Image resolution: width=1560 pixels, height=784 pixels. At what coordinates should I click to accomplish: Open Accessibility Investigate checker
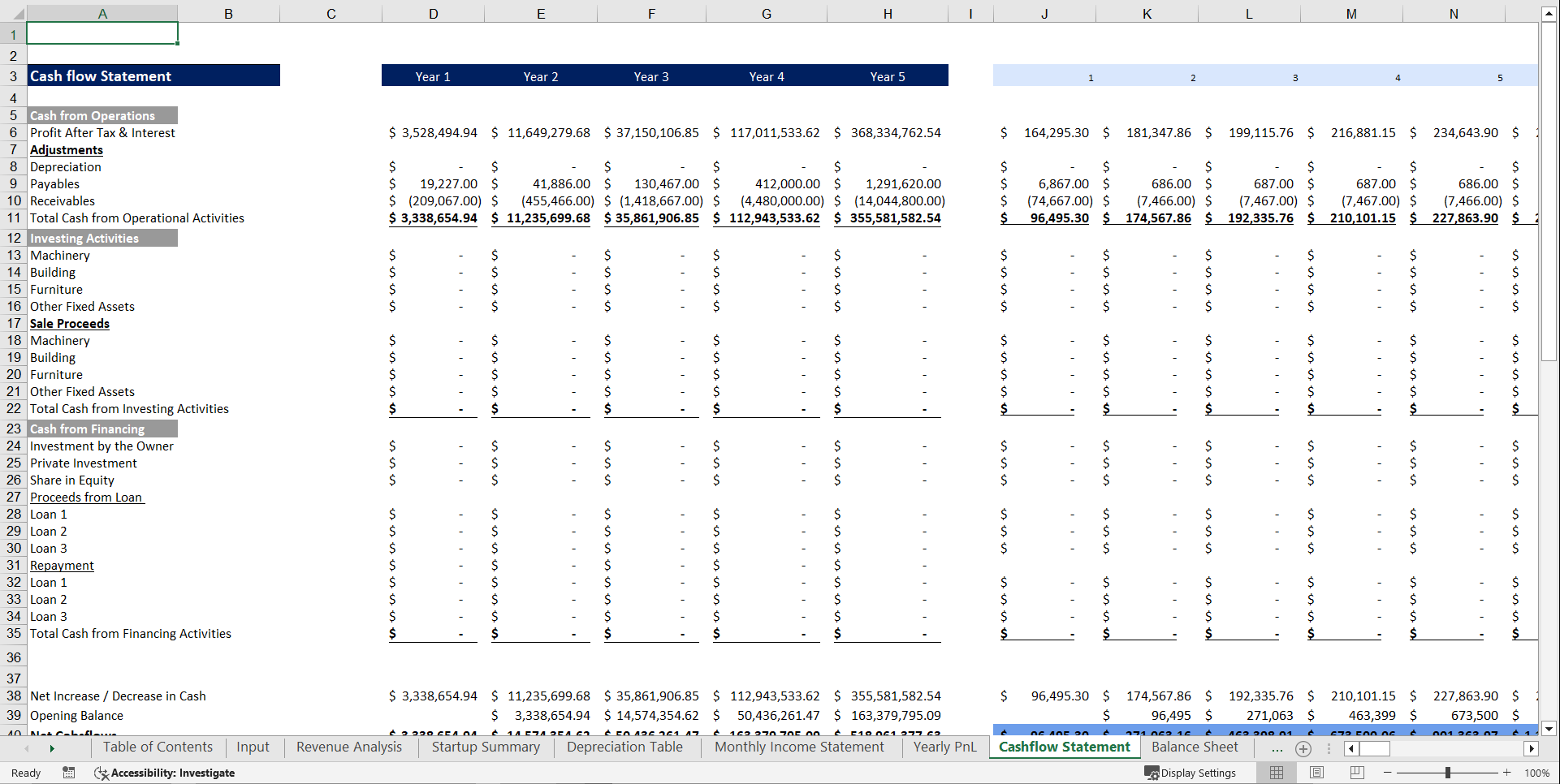[x=165, y=773]
